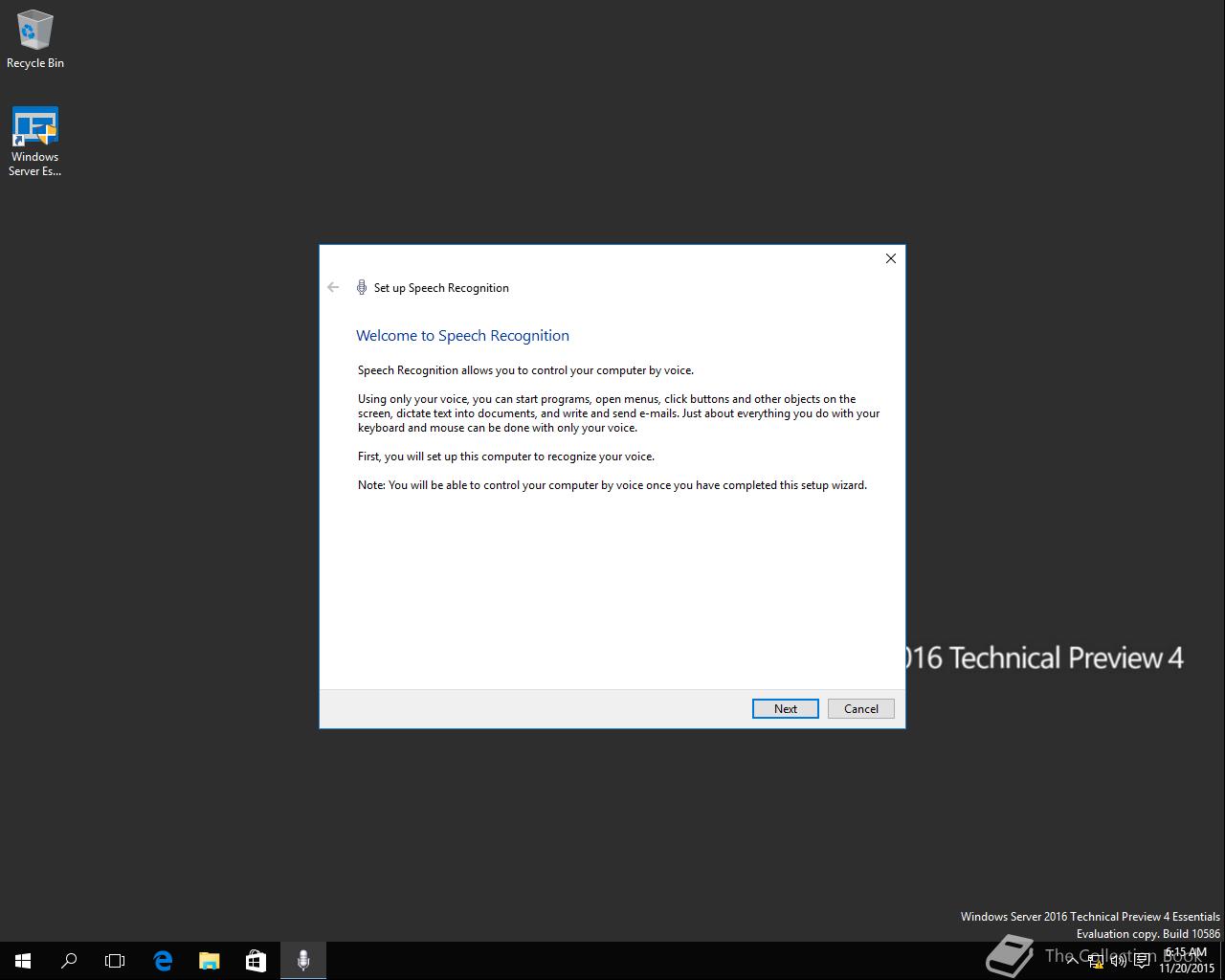Click the taskbar clock 6:15 AM
1225x980 pixels.
click(x=1186, y=960)
